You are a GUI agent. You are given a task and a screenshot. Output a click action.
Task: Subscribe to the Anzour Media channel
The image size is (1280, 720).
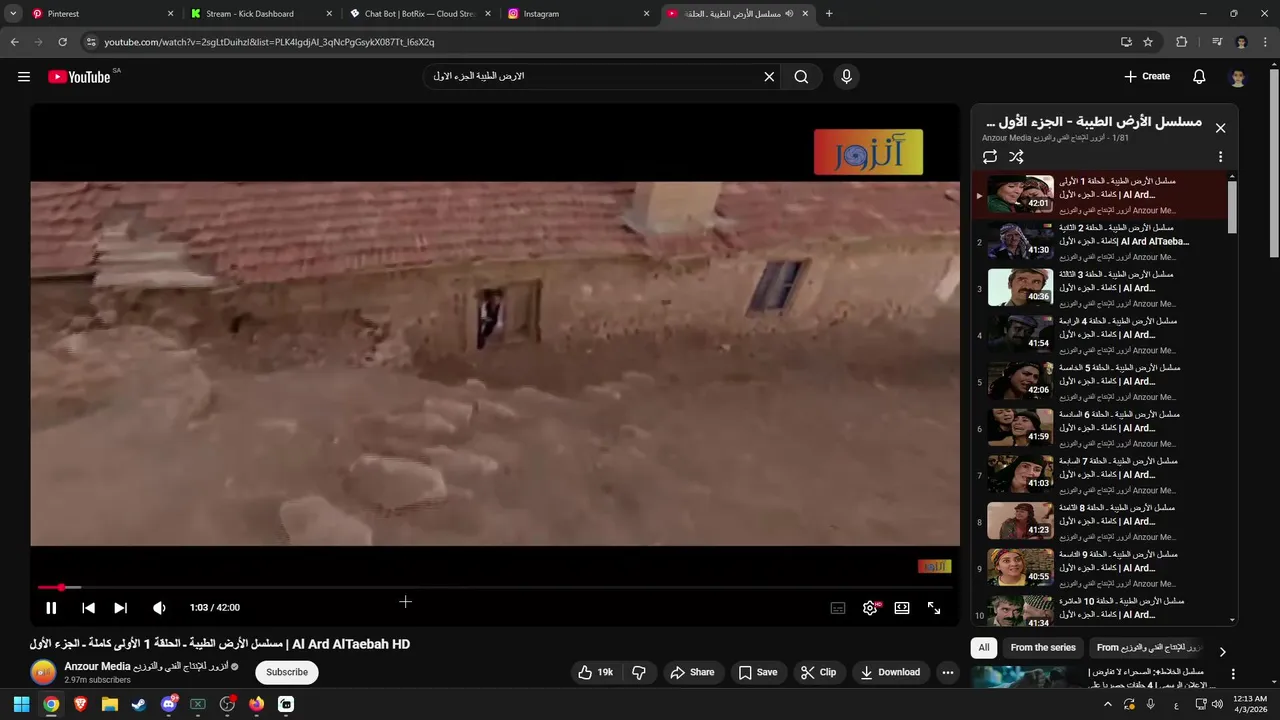(287, 672)
